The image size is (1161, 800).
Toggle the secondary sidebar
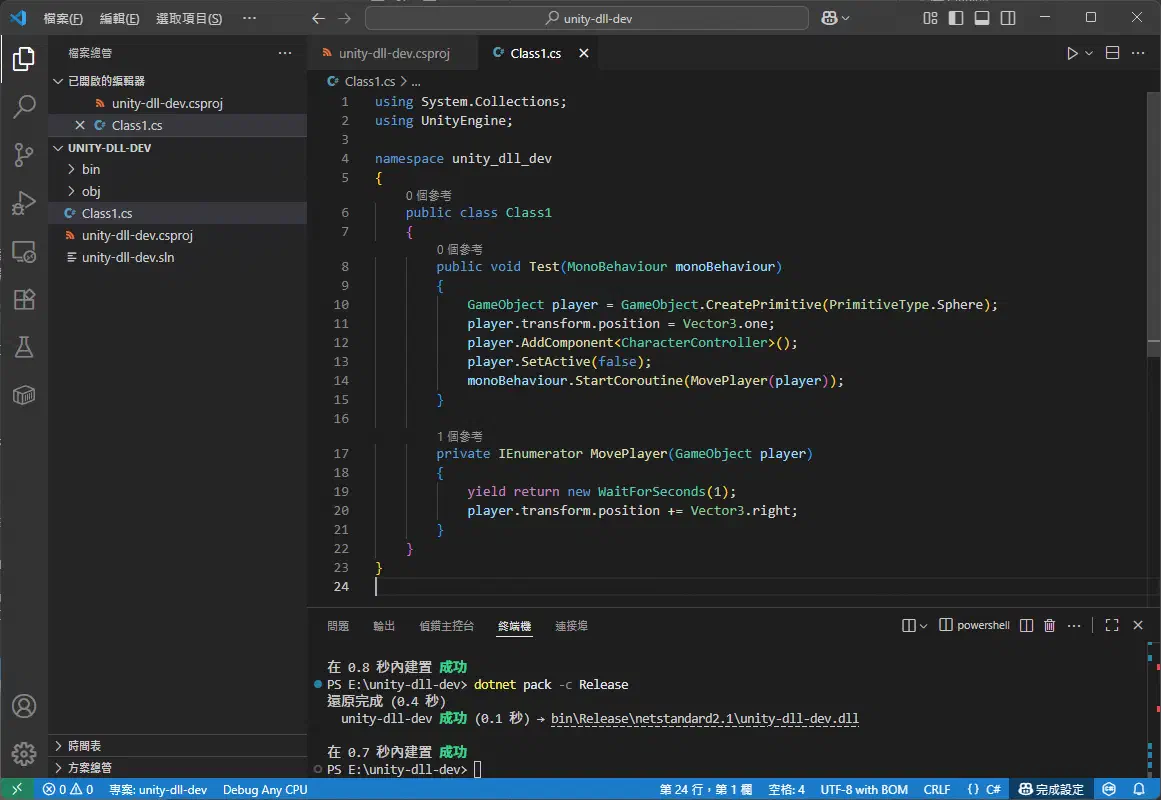[x=1008, y=18]
